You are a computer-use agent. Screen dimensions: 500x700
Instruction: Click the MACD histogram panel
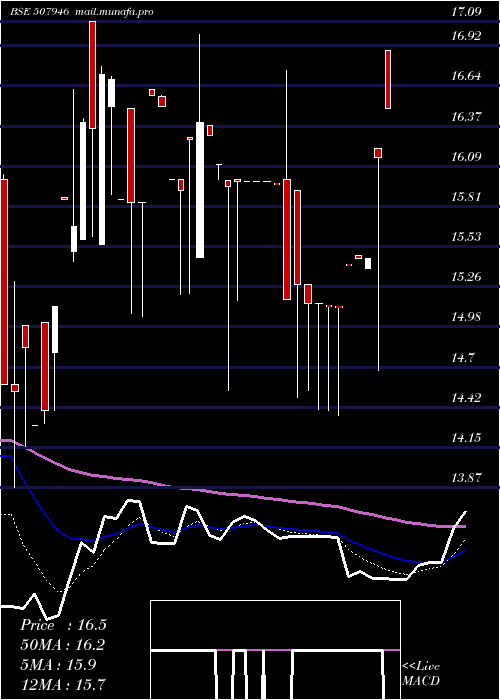coord(275,650)
